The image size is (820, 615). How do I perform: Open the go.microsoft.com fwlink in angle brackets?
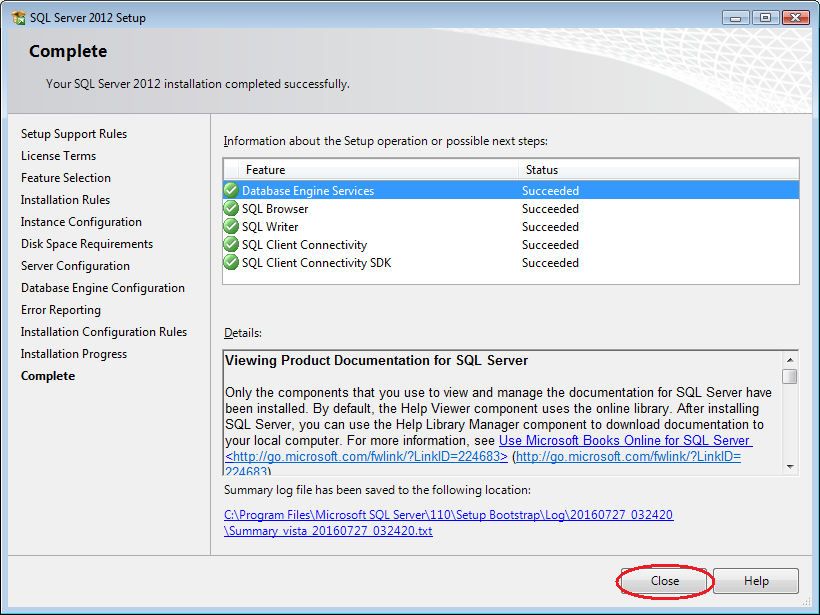(x=366, y=457)
